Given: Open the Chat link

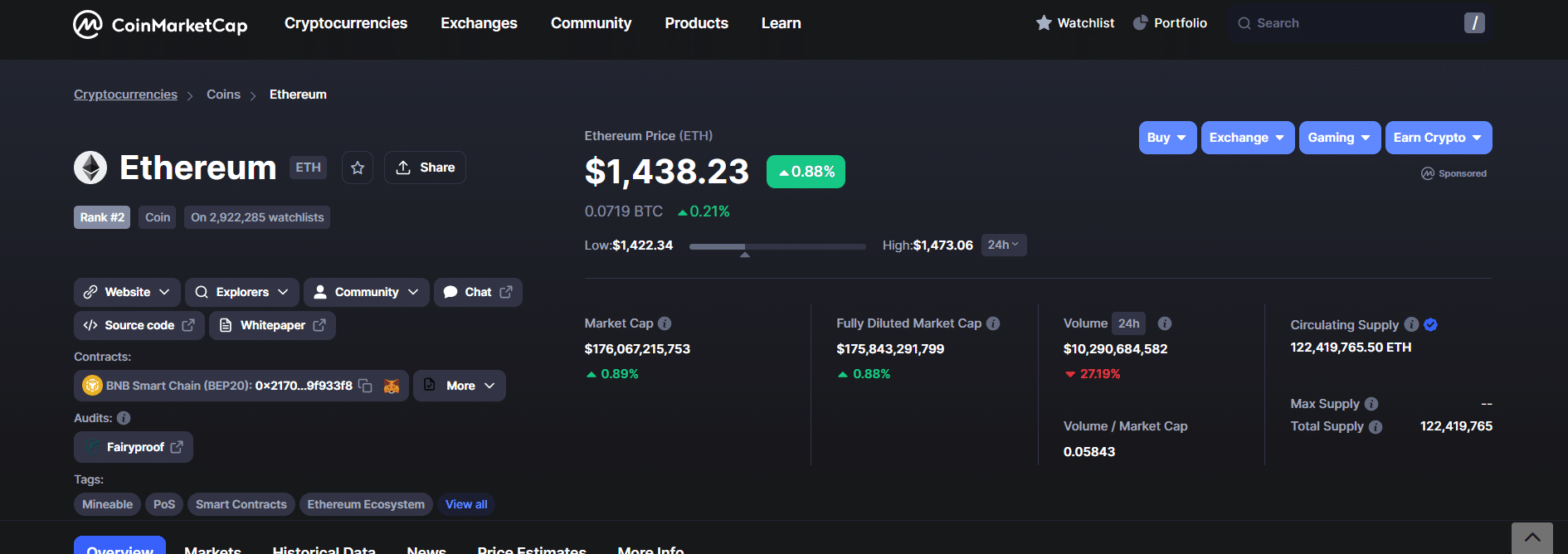Looking at the screenshot, I should click(x=478, y=292).
